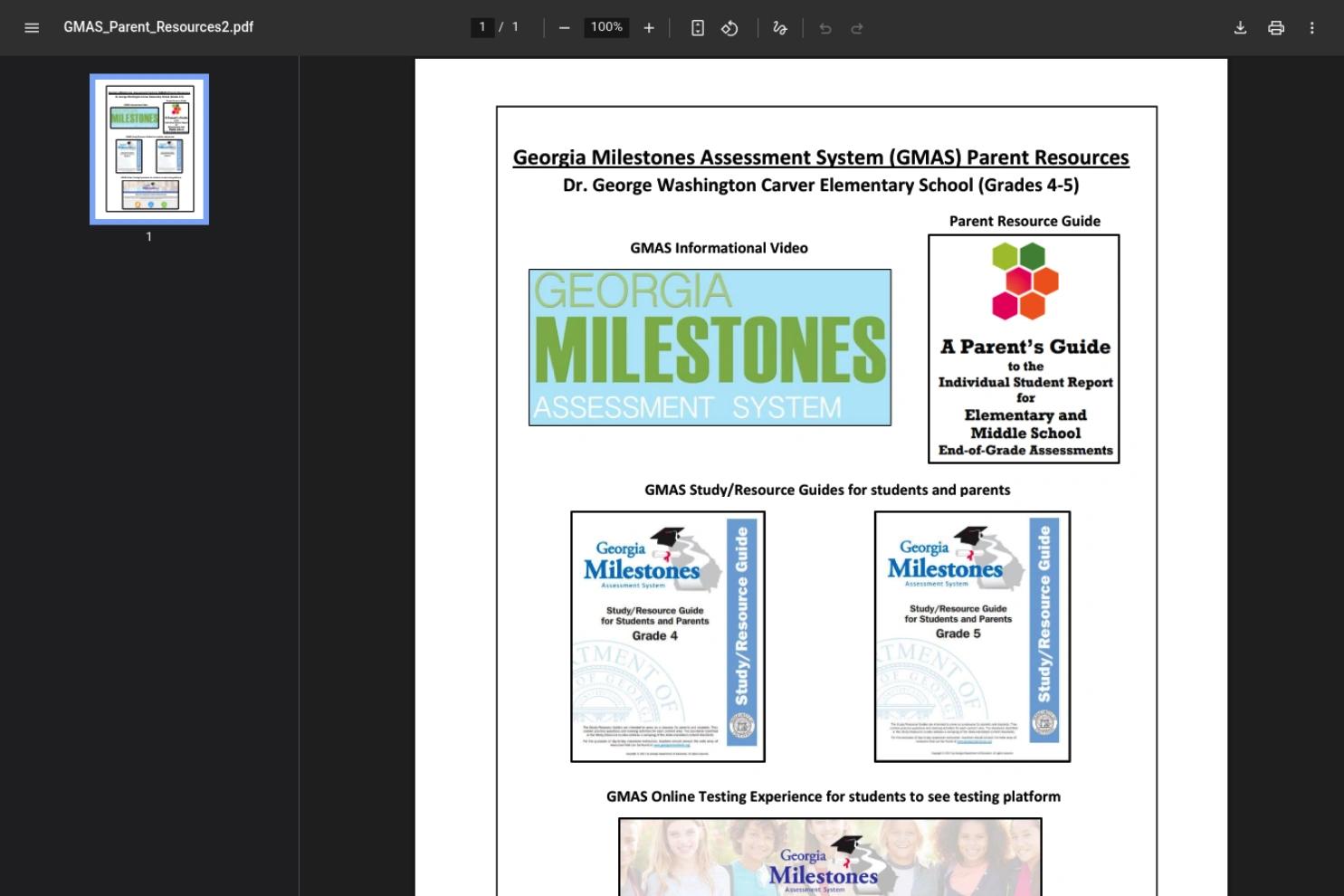Click the zoom in plus button
1344x896 pixels.
click(649, 28)
